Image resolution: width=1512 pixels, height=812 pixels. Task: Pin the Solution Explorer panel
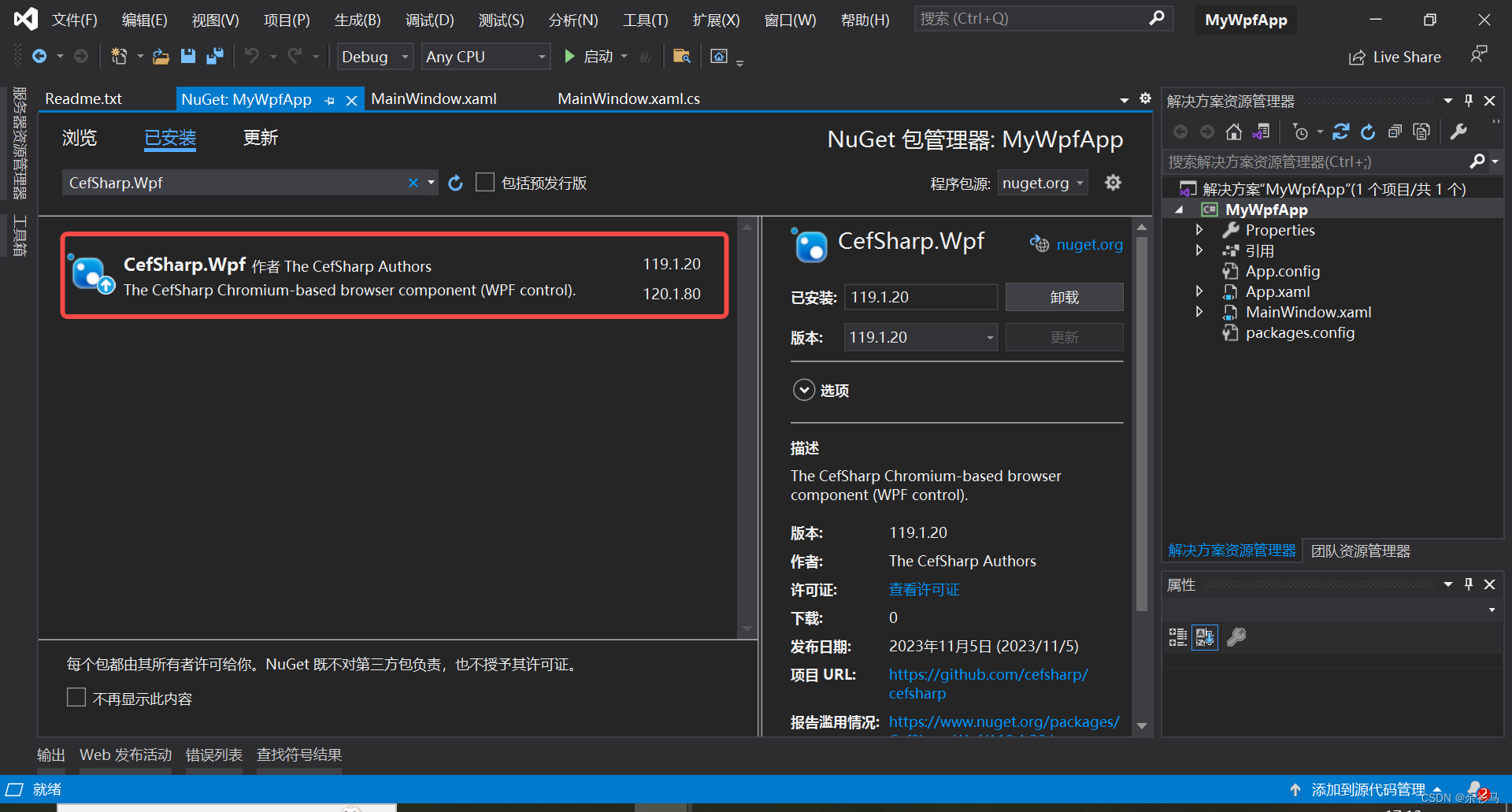pos(1467,100)
